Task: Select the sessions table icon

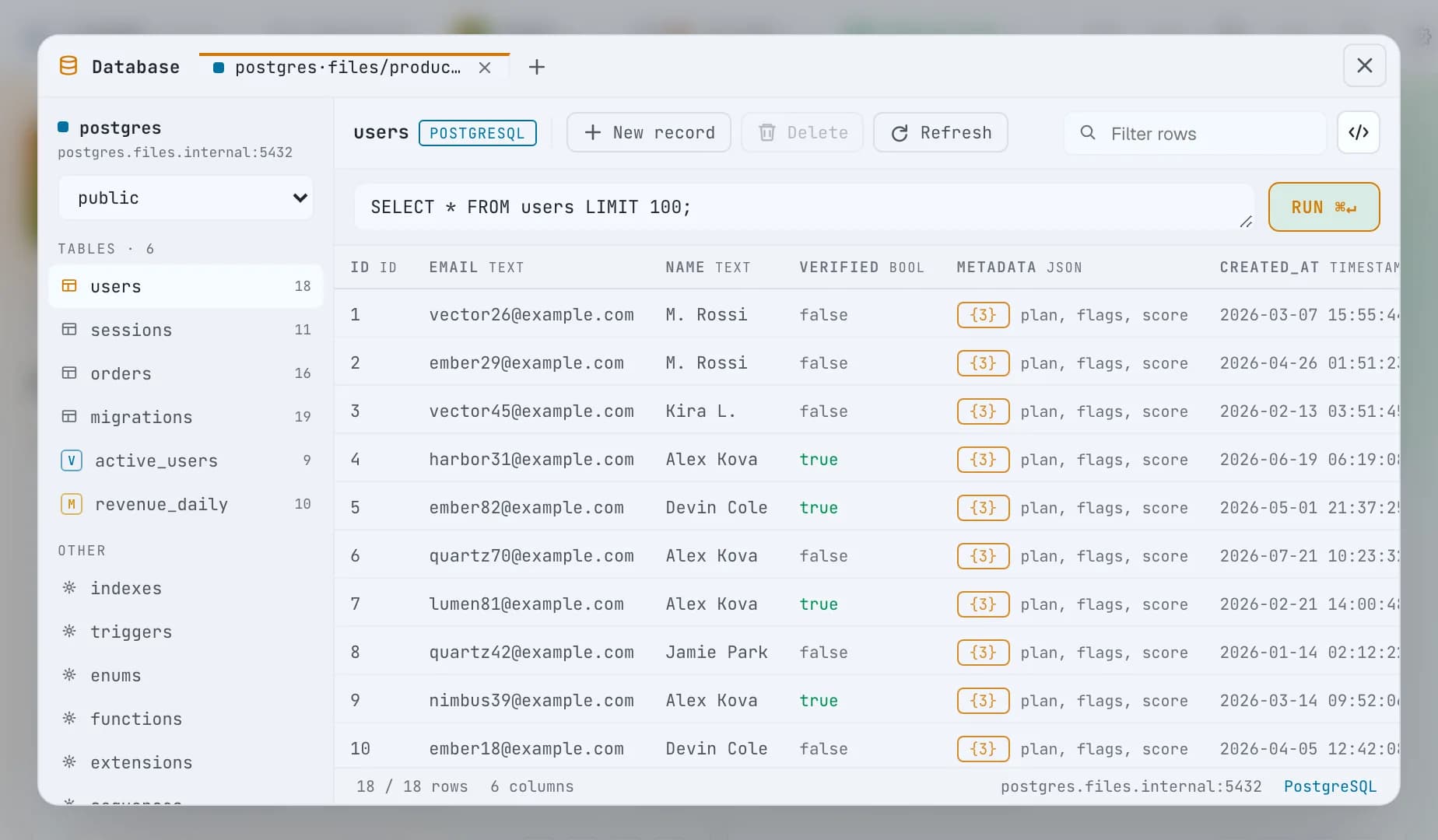Action: click(x=69, y=329)
